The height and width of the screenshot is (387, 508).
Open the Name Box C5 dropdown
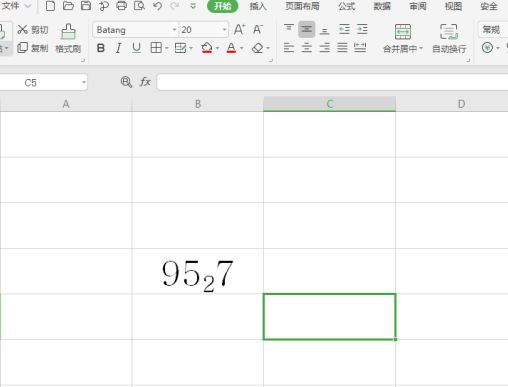click(84, 82)
